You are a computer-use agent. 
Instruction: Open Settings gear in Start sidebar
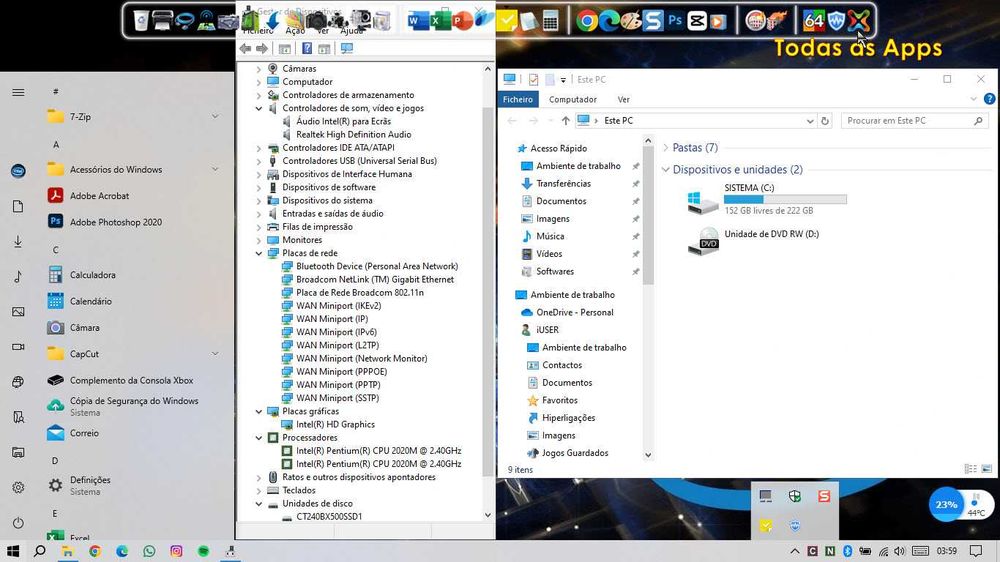(18, 487)
